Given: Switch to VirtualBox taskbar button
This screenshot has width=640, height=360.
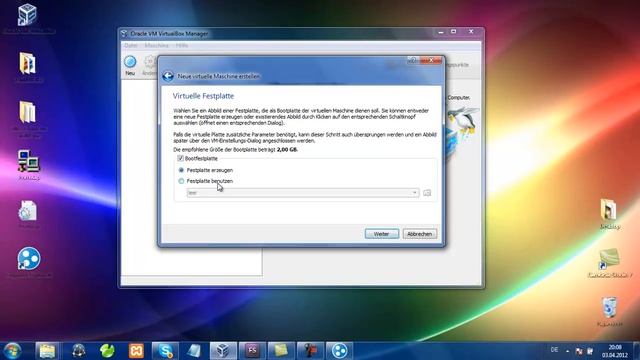Looking at the screenshot, I should coord(223,351).
